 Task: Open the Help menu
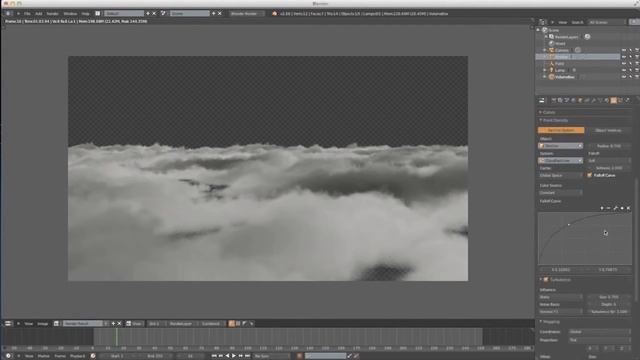tap(85, 13)
